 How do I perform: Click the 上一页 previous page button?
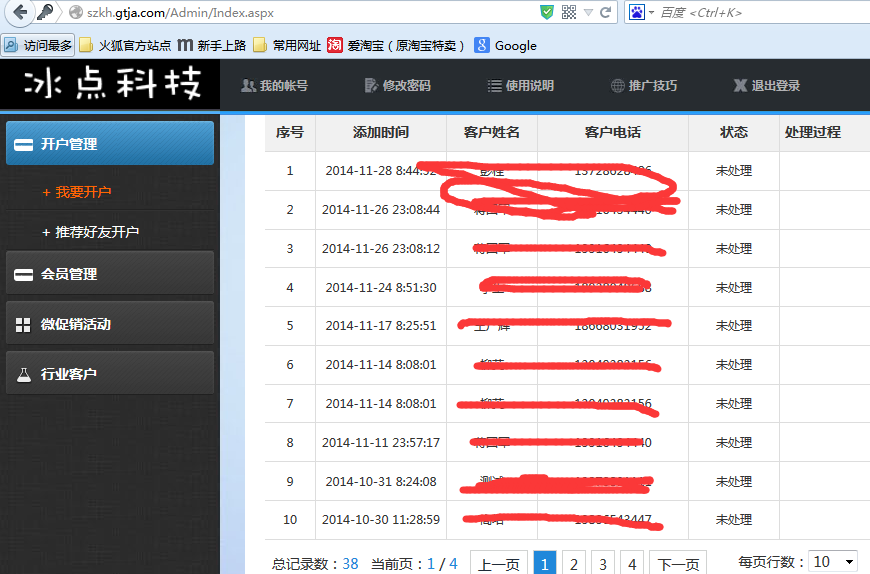498,564
